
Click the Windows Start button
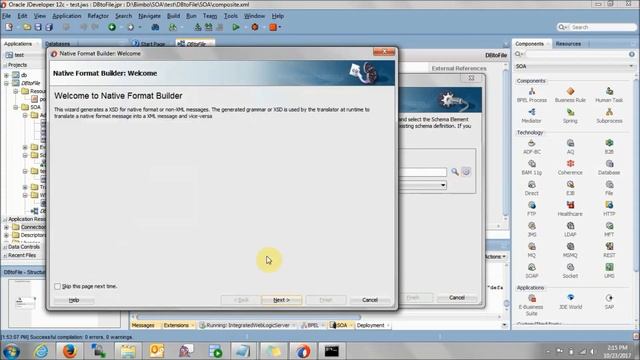tap(11, 351)
